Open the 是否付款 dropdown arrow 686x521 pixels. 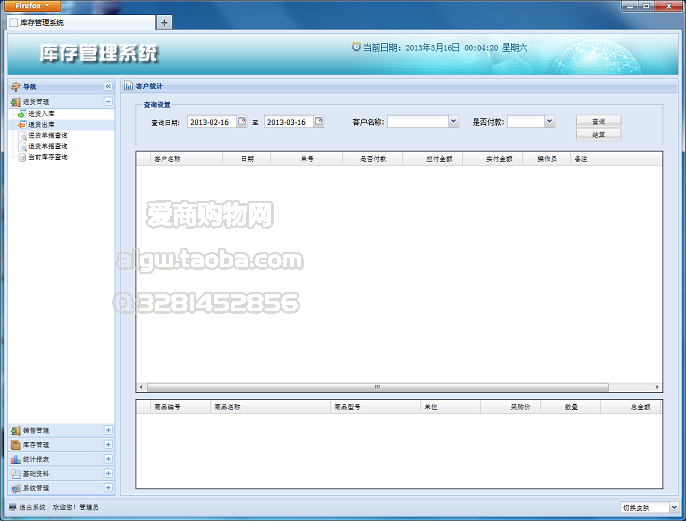[550, 121]
